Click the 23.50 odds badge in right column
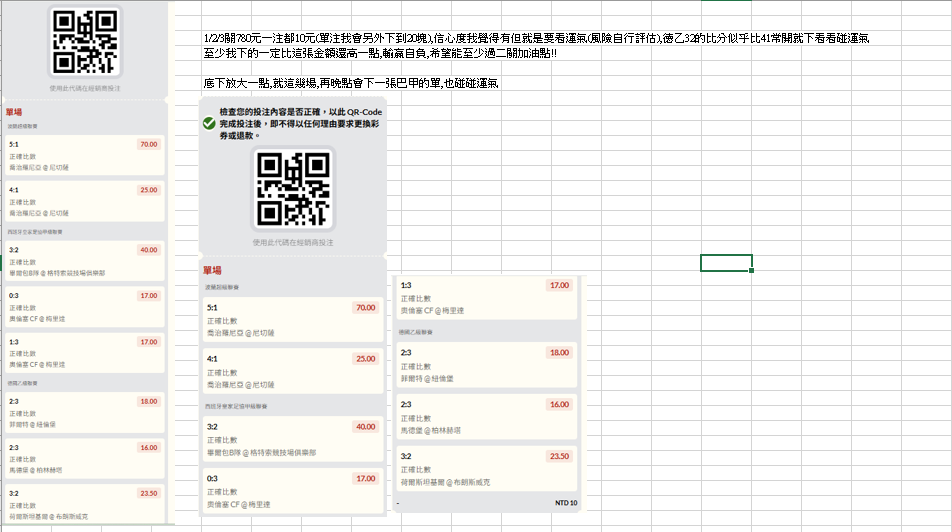952x532 pixels. pyautogui.click(x=559, y=456)
